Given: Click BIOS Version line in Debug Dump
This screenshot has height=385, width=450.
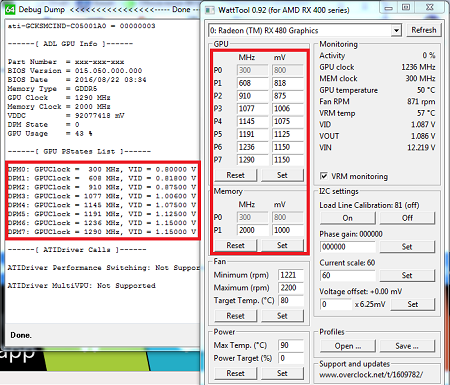Looking at the screenshot, I should point(75,71).
